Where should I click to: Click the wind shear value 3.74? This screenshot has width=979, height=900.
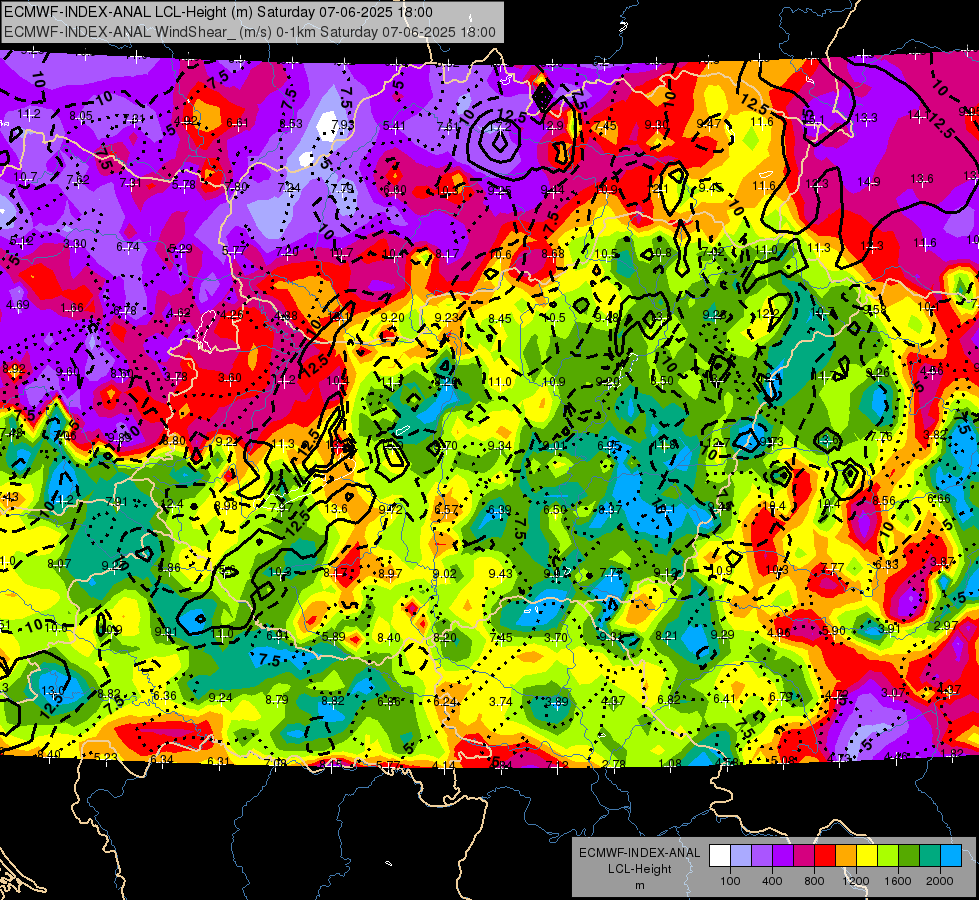[501, 702]
